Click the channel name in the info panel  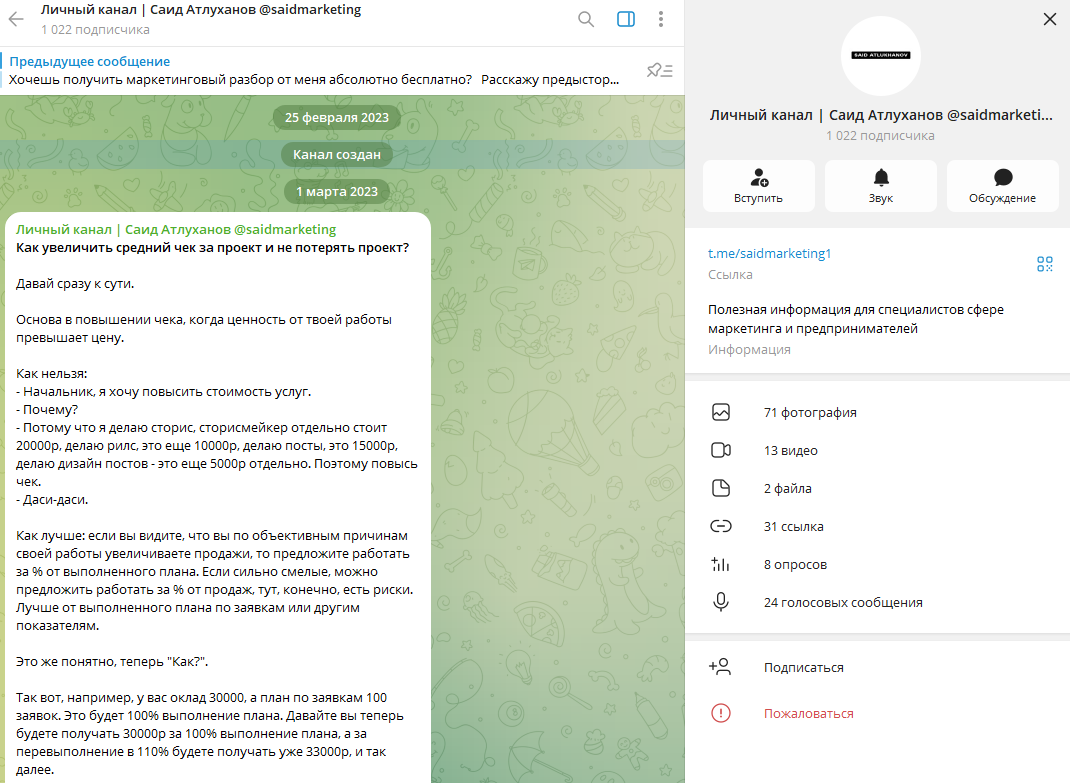pos(880,115)
